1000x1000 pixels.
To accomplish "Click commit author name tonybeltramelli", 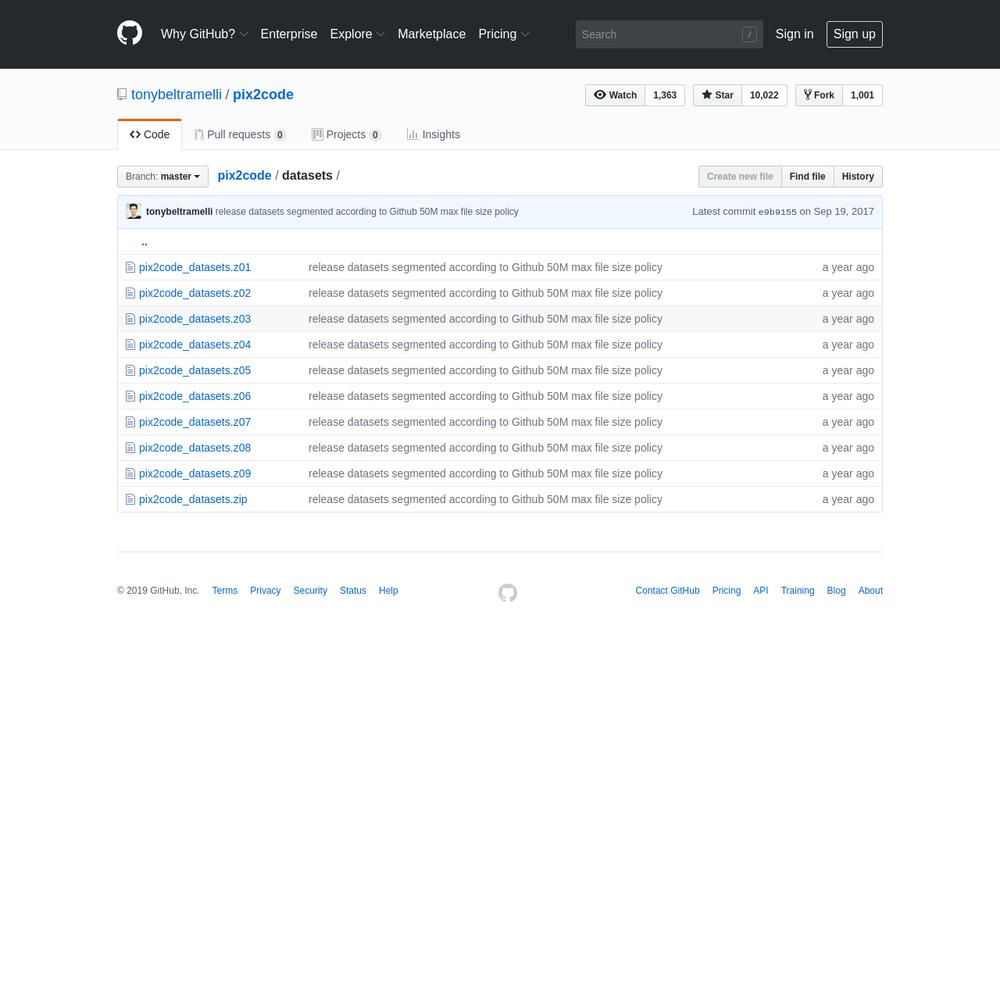I will tap(179, 212).
